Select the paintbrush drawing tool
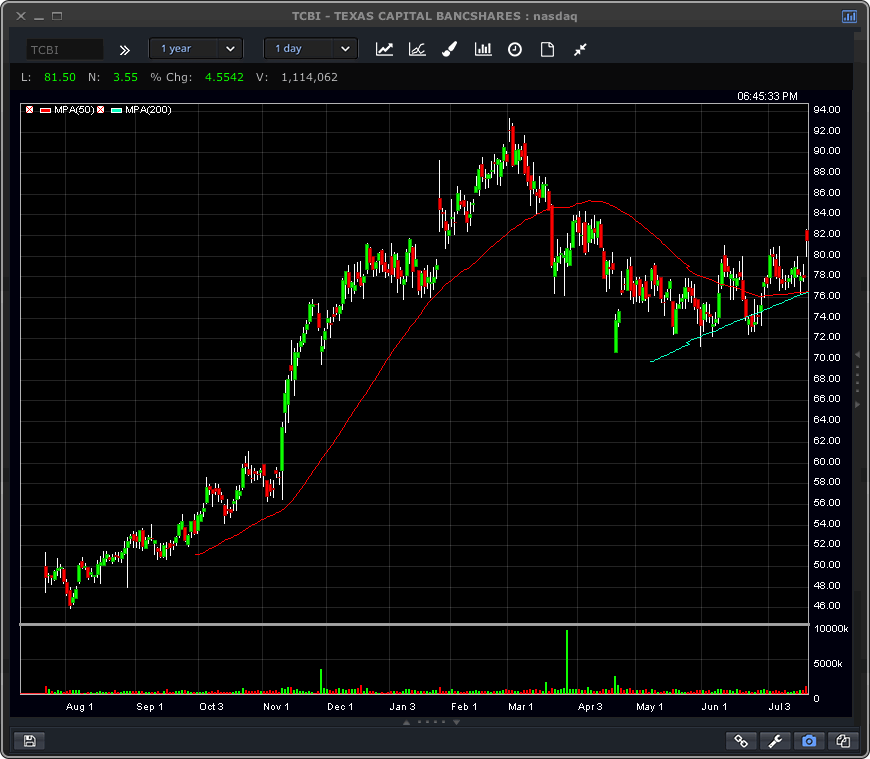 (x=449, y=49)
